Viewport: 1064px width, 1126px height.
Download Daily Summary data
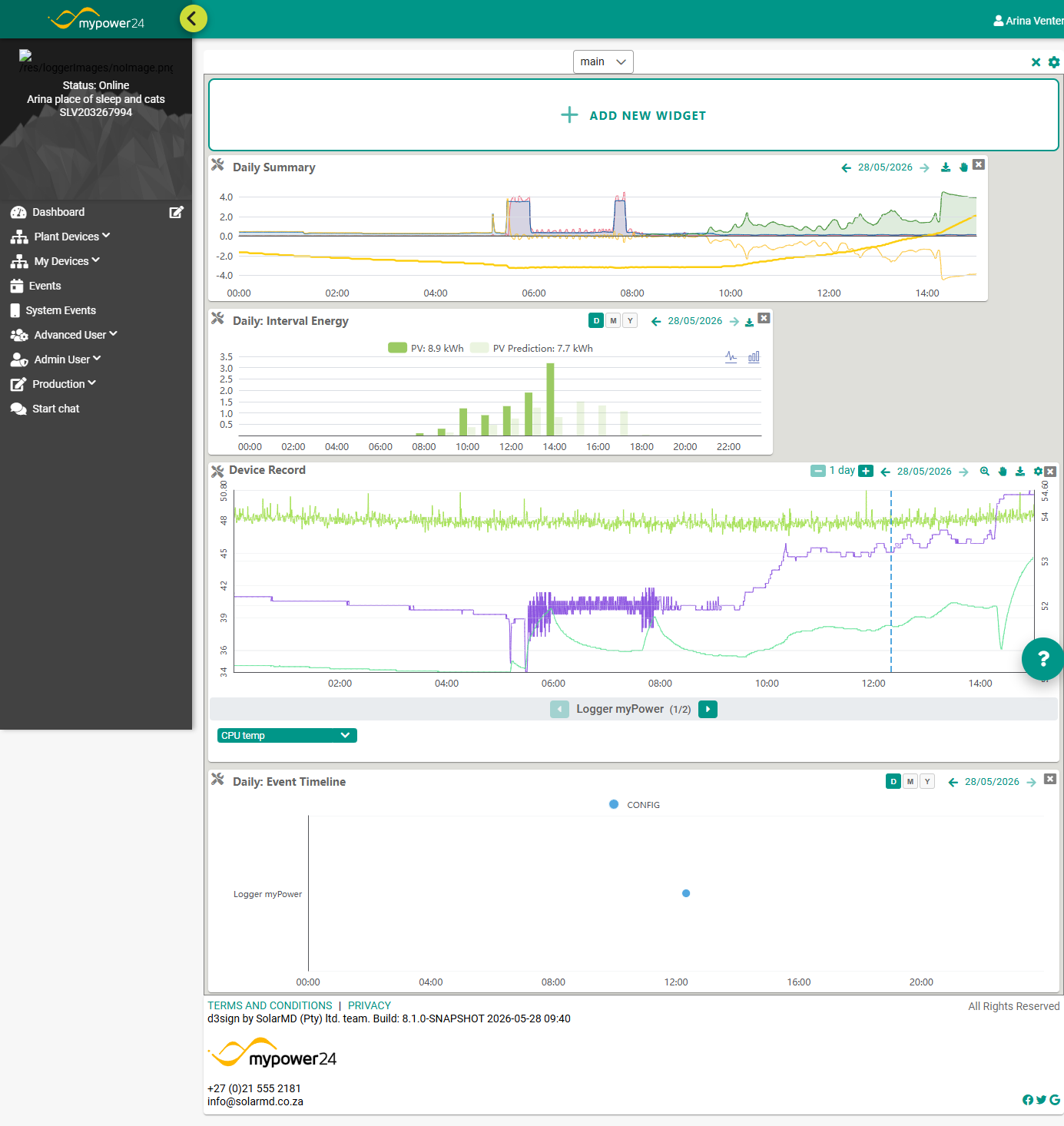(946, 167)
